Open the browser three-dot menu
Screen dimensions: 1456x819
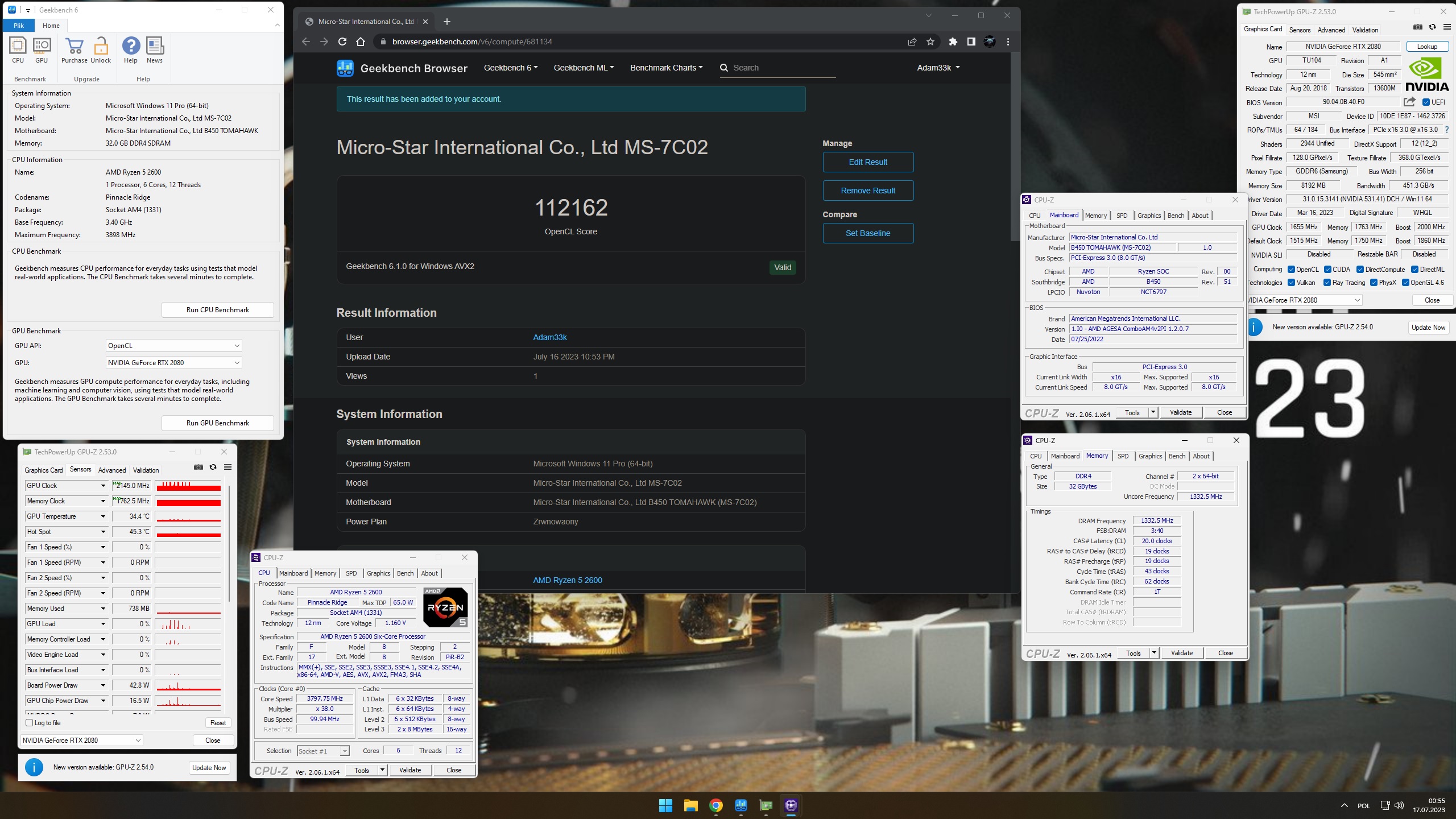coord(1008,42)
